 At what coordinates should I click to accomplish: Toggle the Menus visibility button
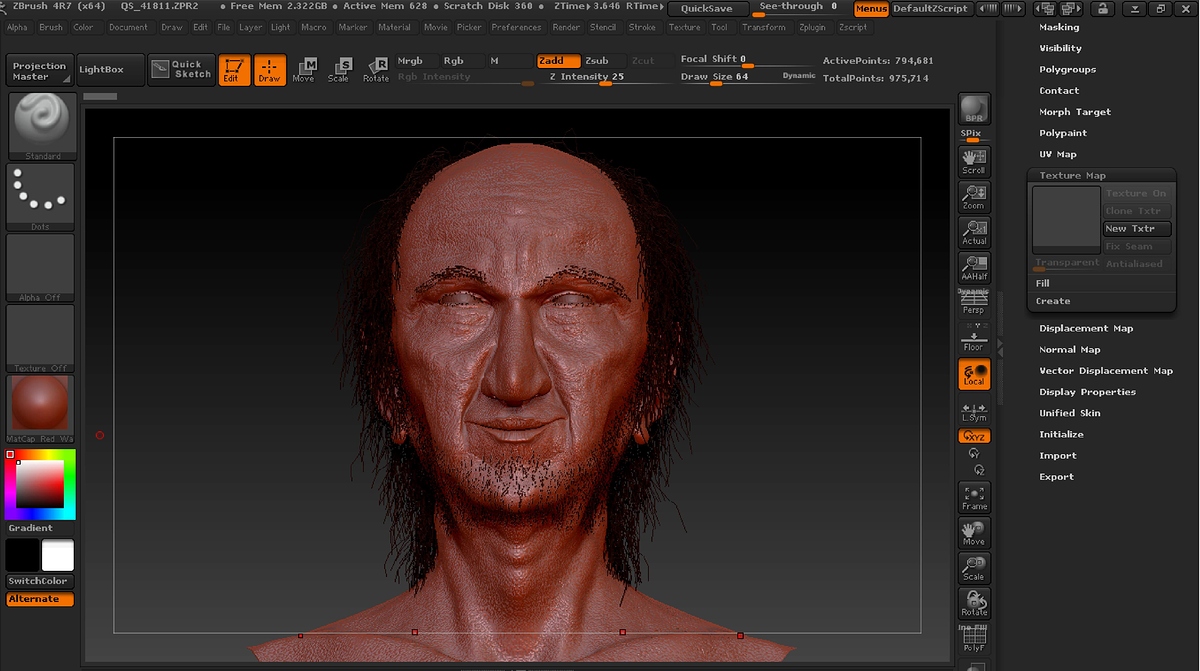[871, 8]
